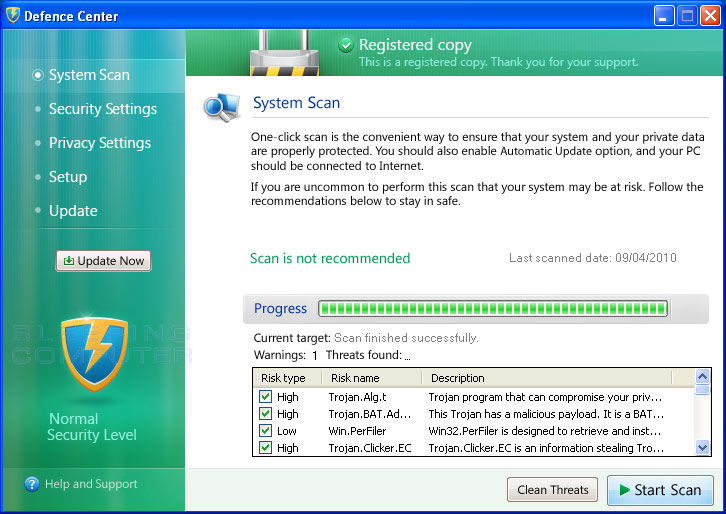Click the Registered copy heading
Screen dimensions: 726x514
click(415, 45)
